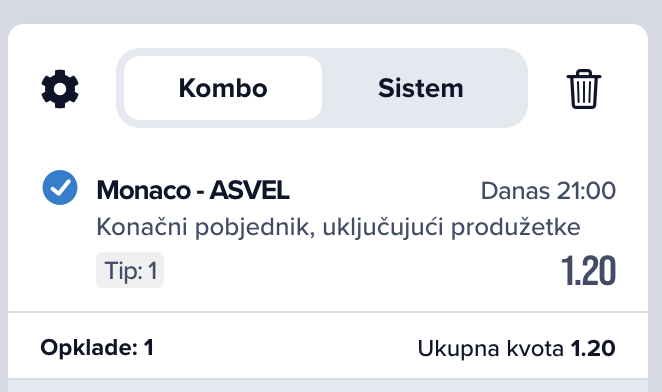The height and width of the screenshot is (392, 662).
Task: Choose Sistem bet type
Action: 421,88
